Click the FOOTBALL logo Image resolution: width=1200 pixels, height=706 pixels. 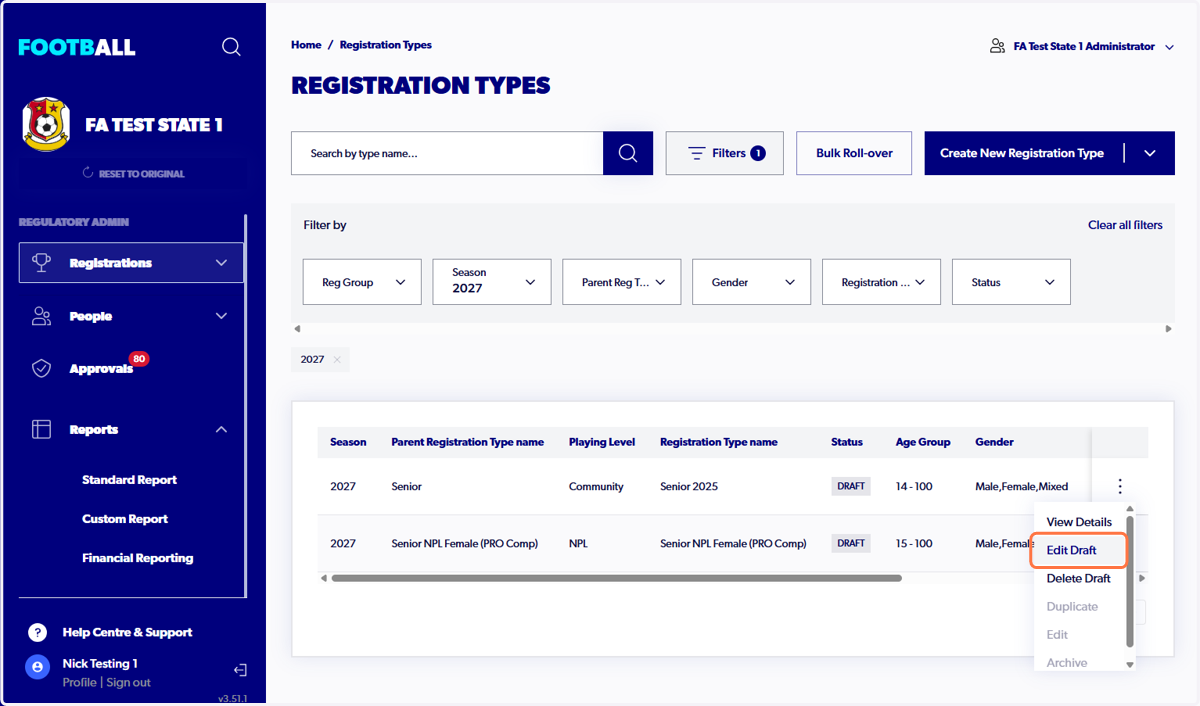tap(77, 47)
